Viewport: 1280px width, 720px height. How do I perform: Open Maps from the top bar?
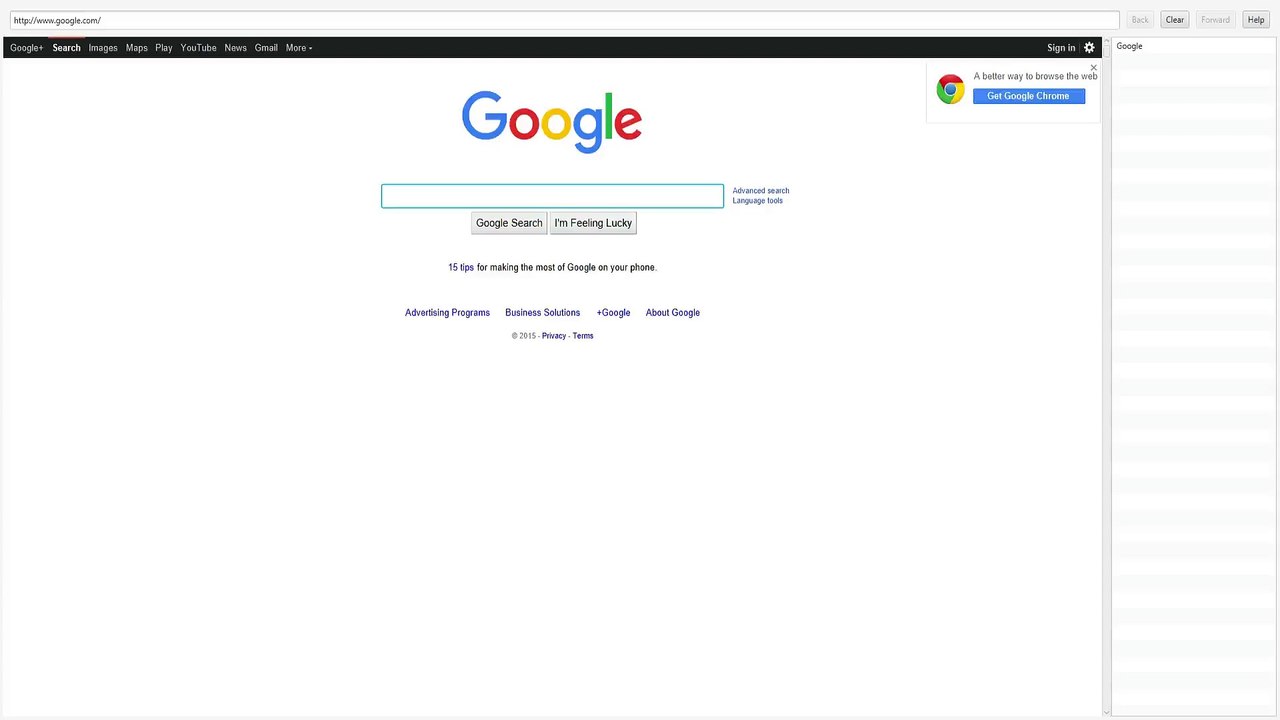(137, 48)
